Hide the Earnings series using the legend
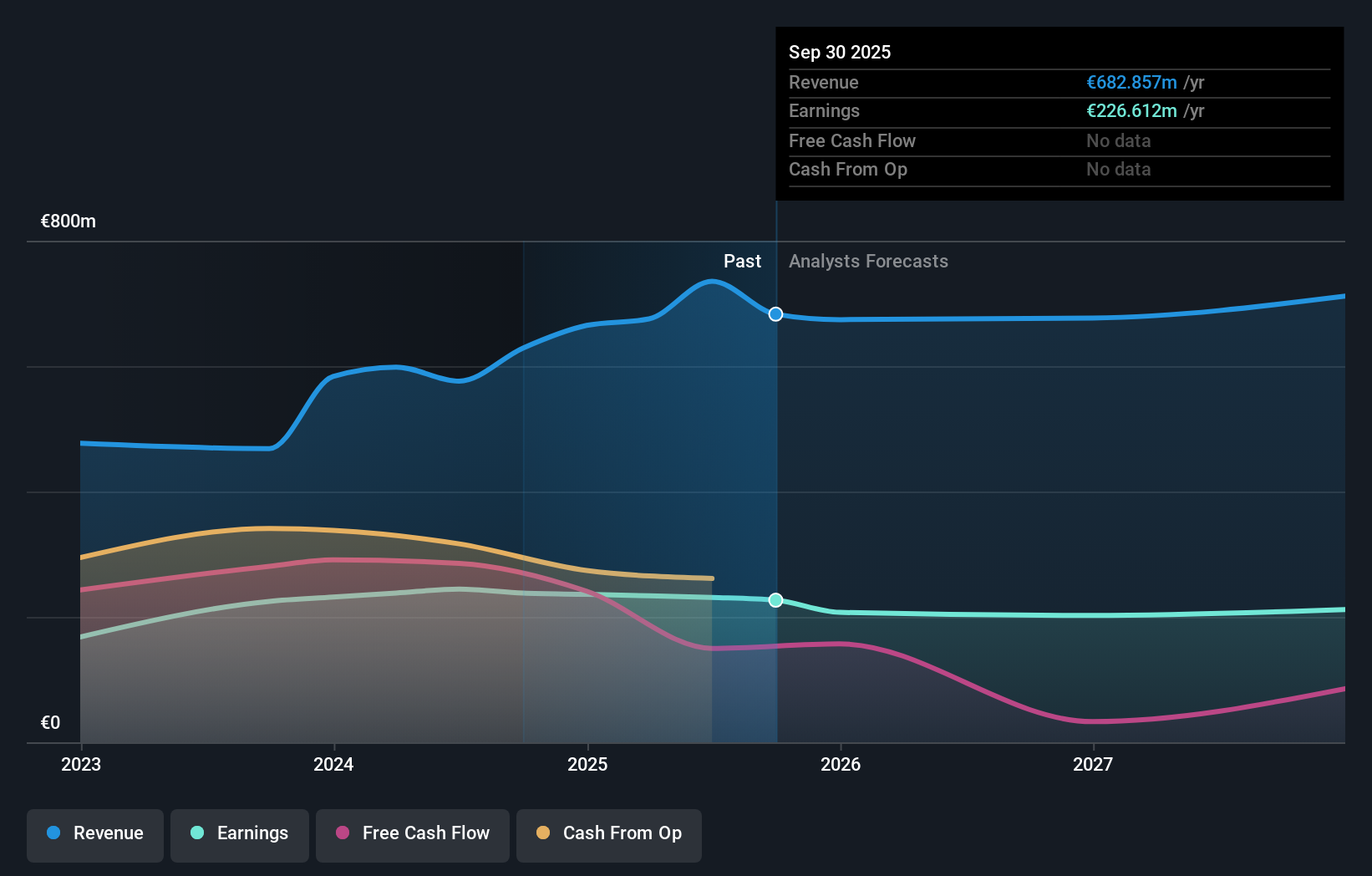This screenshot has height=876, width=1372. (240, 833)
